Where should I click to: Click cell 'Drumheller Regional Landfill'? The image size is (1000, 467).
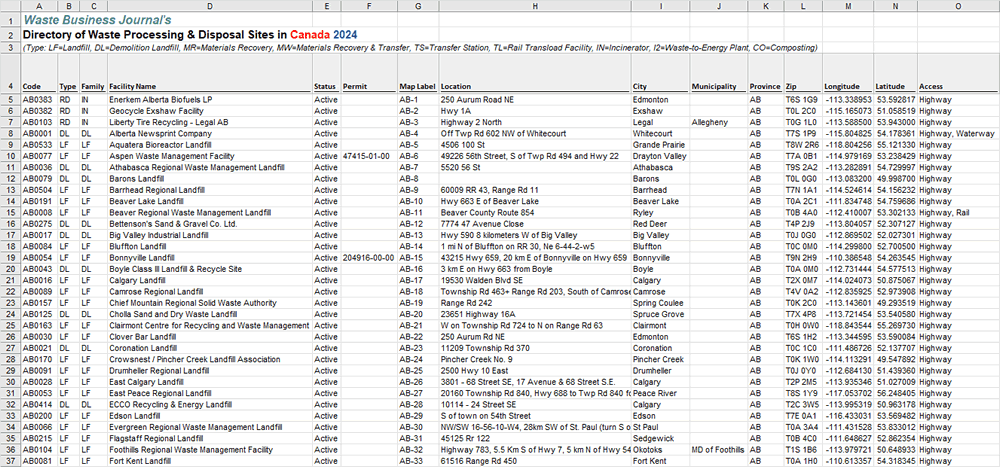coord(210,371)
